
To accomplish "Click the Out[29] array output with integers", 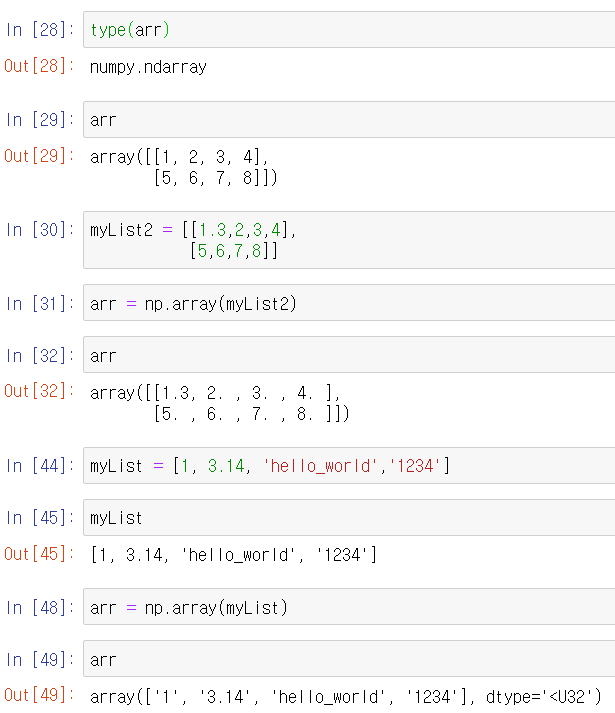I will (x=184, y=167).
